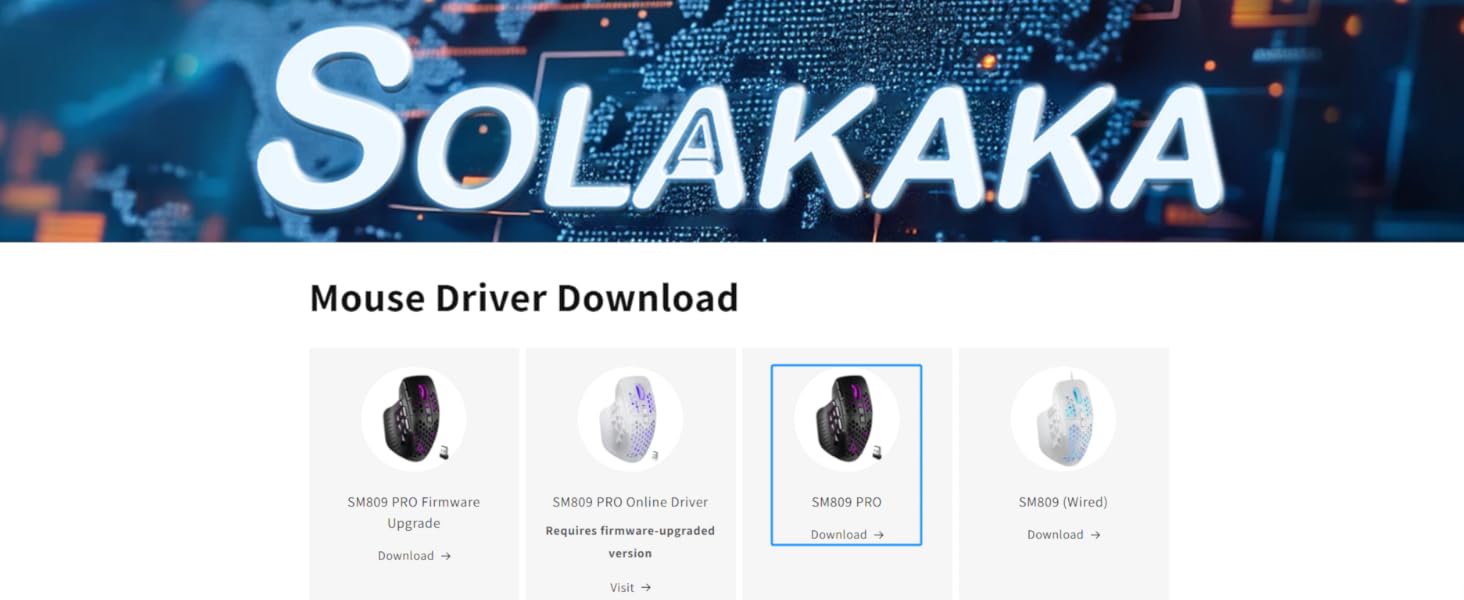Screen dimensions: 1464x600
Task: Click the arrow icon beside SM809 (Wired) Download
Action: click(1096, 535)
